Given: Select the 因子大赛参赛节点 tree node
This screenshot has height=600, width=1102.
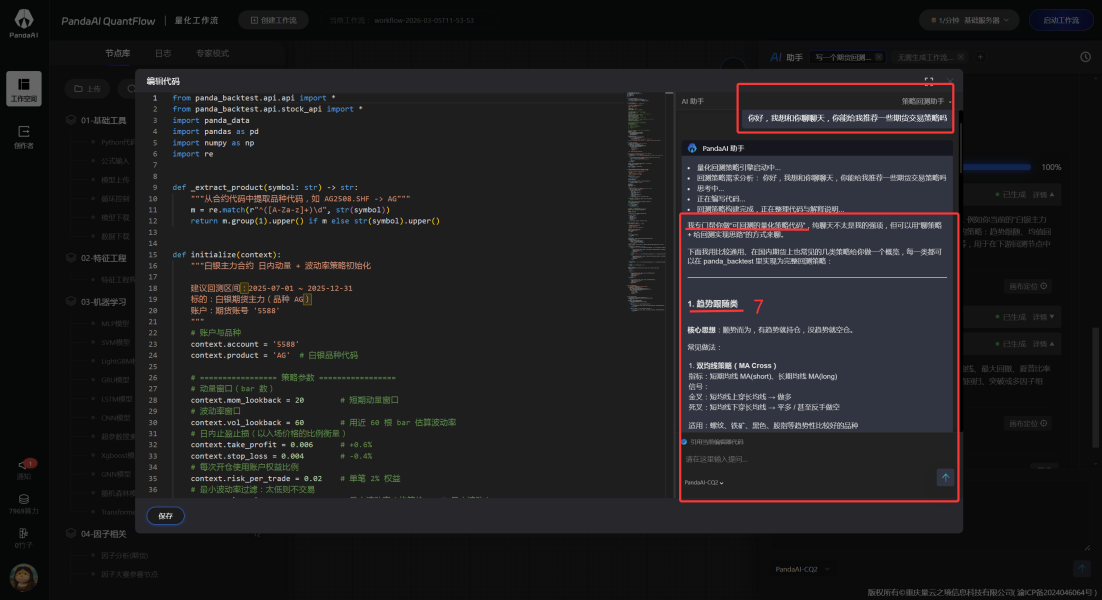Looking at the screenshot, I should [129, 574].
